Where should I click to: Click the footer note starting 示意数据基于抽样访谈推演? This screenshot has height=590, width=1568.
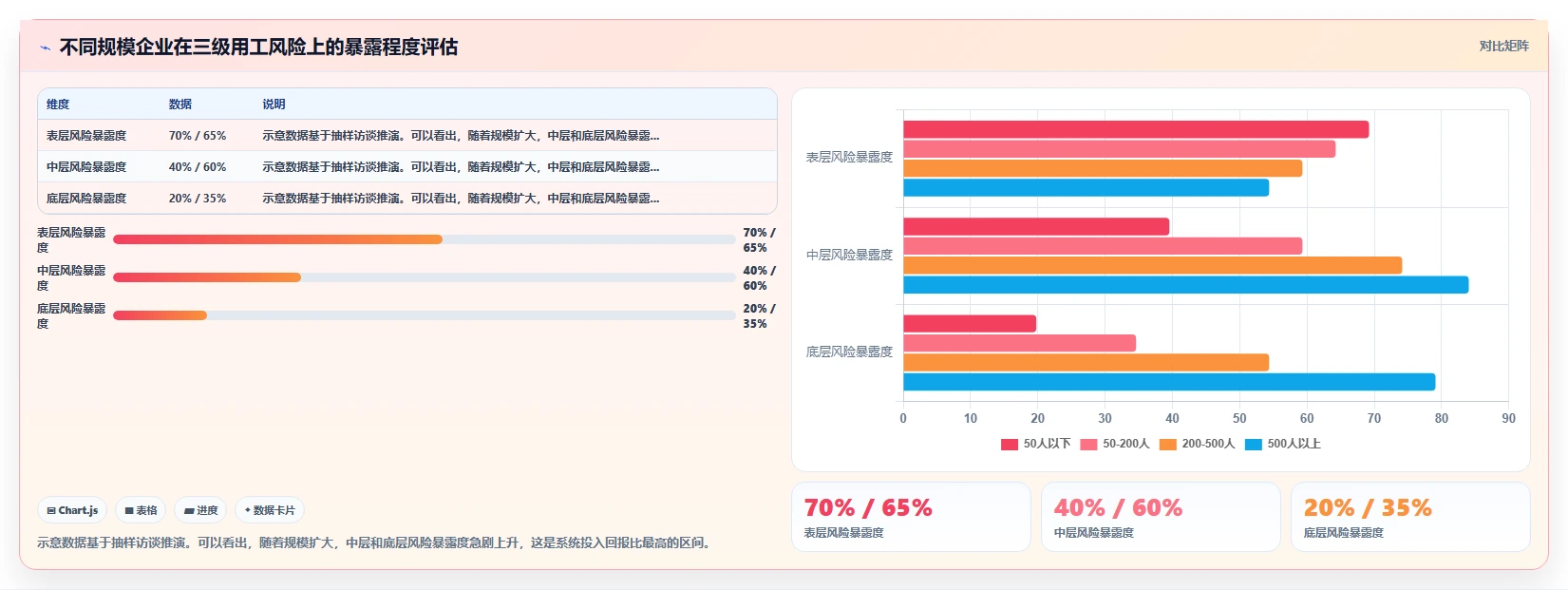point(376,543)
